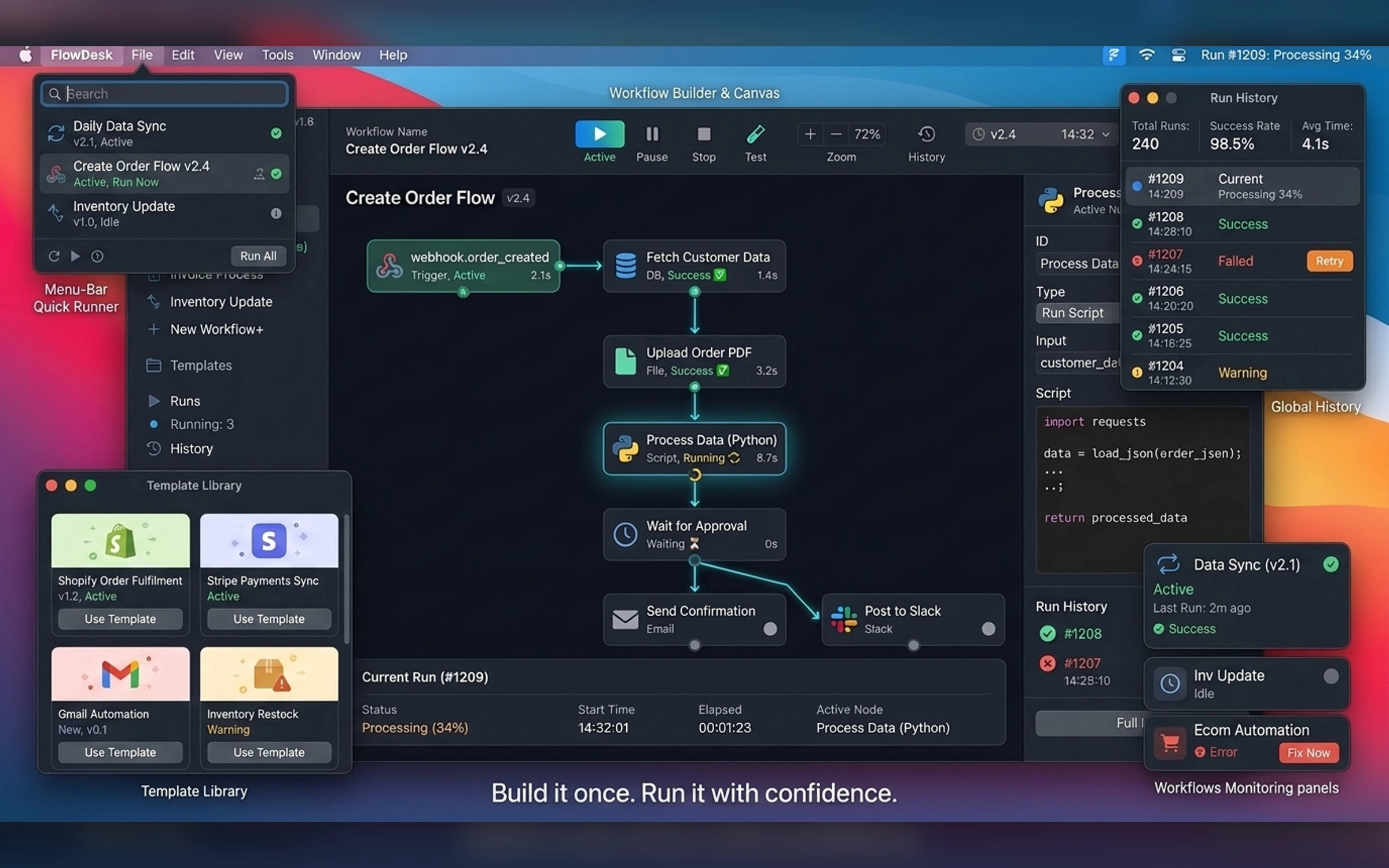
Task: Open the Tools menu
Action: [x=277, y=55]
